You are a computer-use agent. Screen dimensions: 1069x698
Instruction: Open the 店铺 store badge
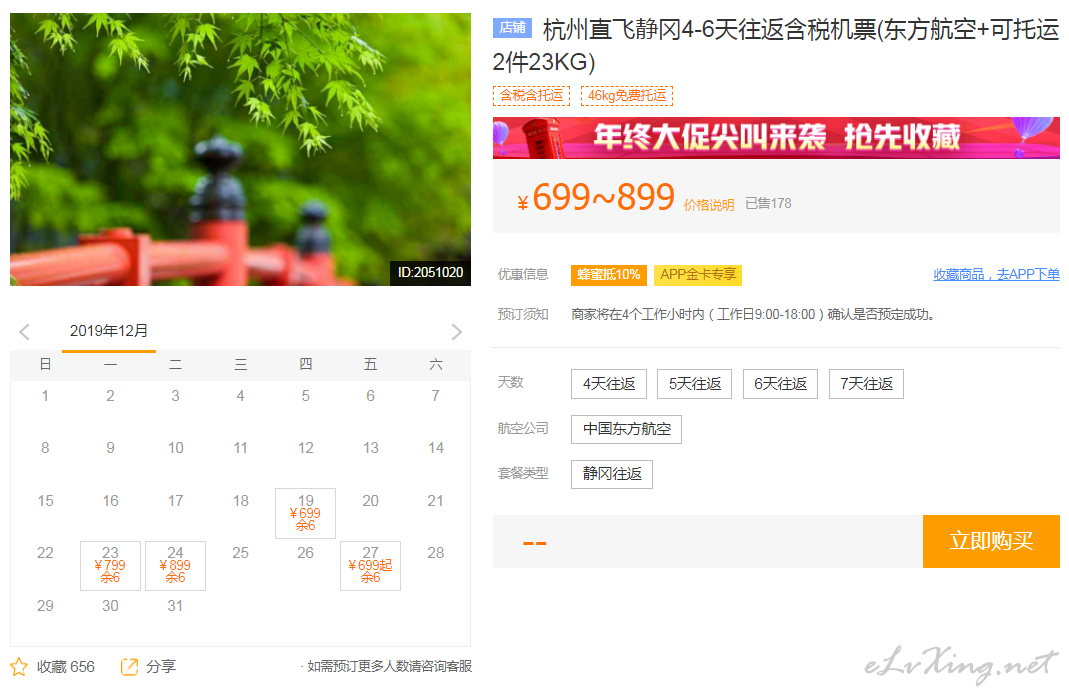coord(512,27)
